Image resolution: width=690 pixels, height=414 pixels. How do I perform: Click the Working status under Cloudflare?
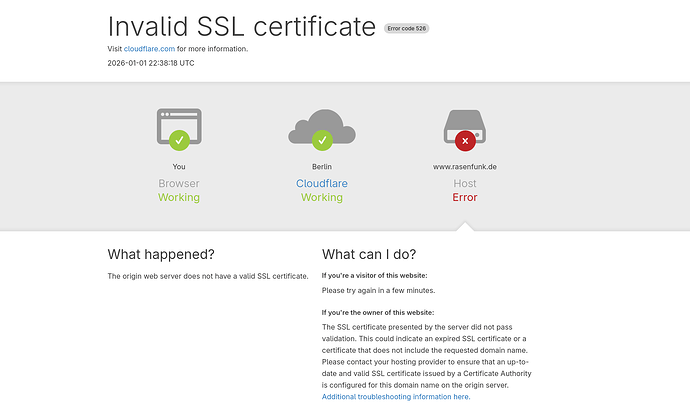[x=322, y=197]
